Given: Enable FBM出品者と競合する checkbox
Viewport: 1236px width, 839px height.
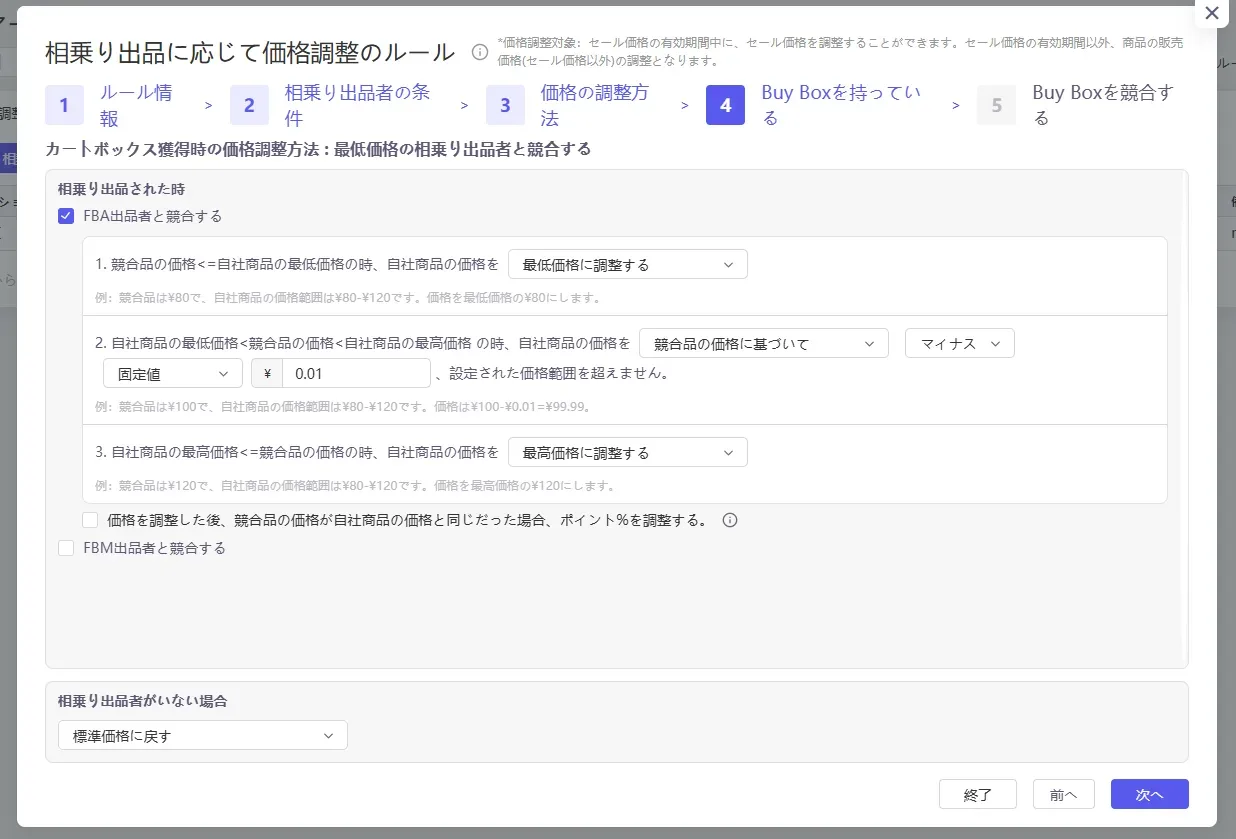Looking at the screenshot, I should click(66, 548).
